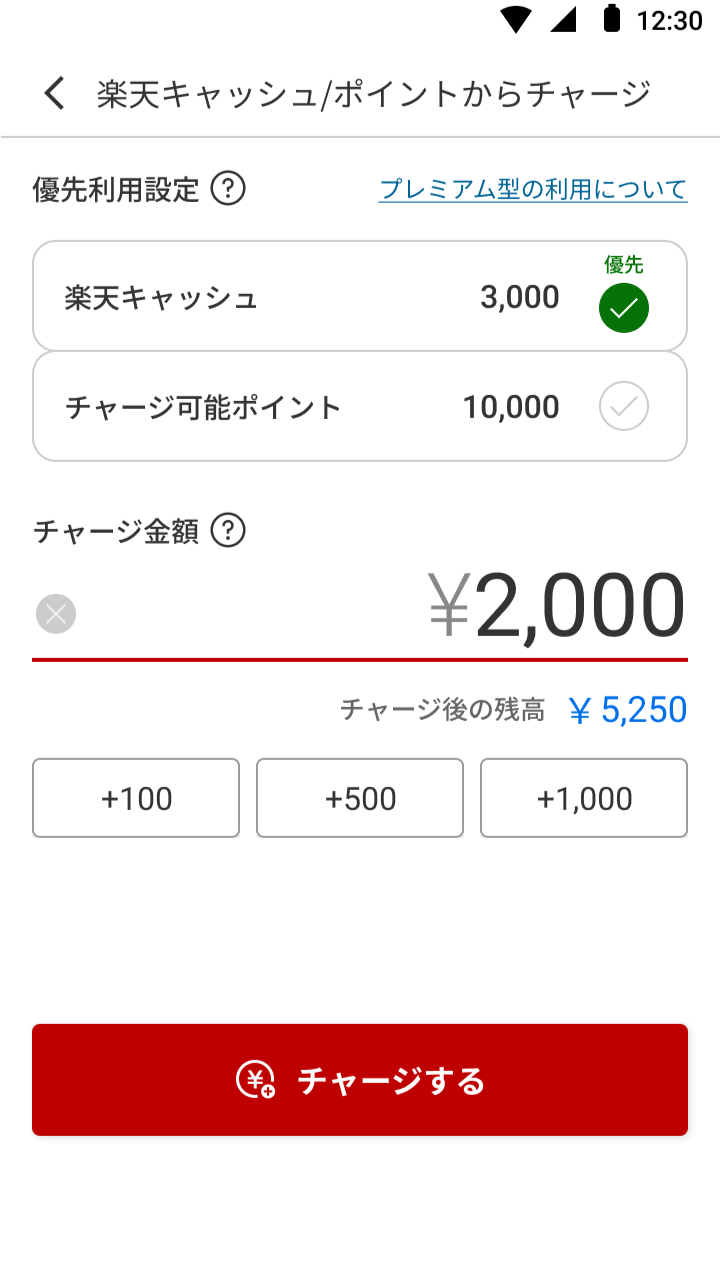Select the green 楽天キャッシュ priority checkmark

623,307
